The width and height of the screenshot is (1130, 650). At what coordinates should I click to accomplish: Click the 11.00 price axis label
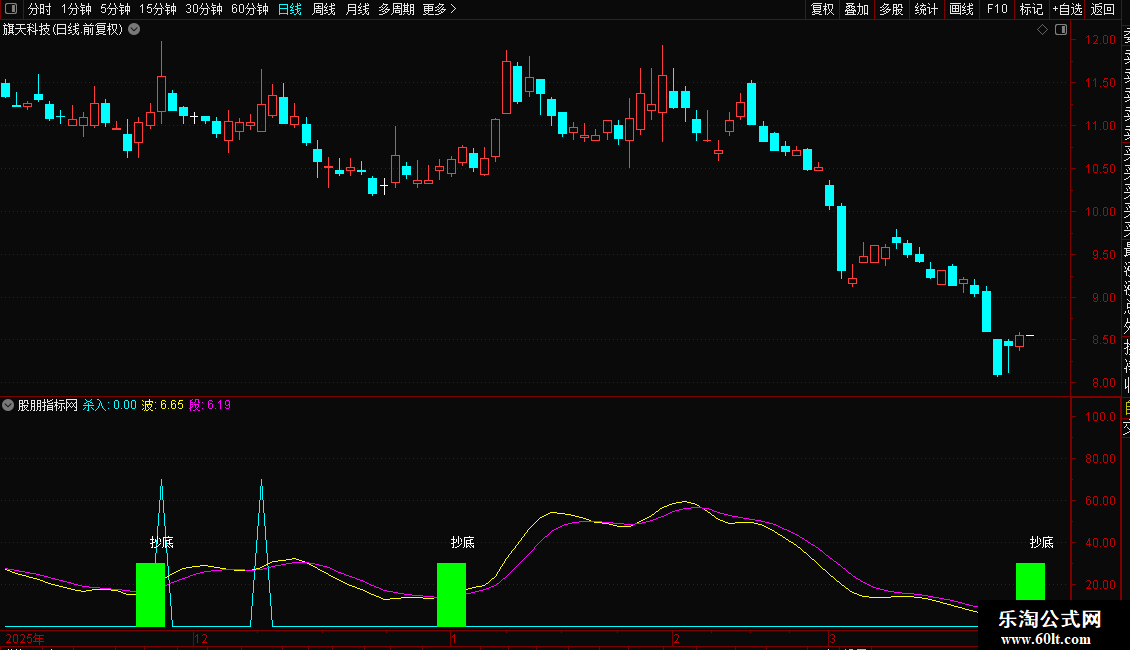tap(1100, 126)
